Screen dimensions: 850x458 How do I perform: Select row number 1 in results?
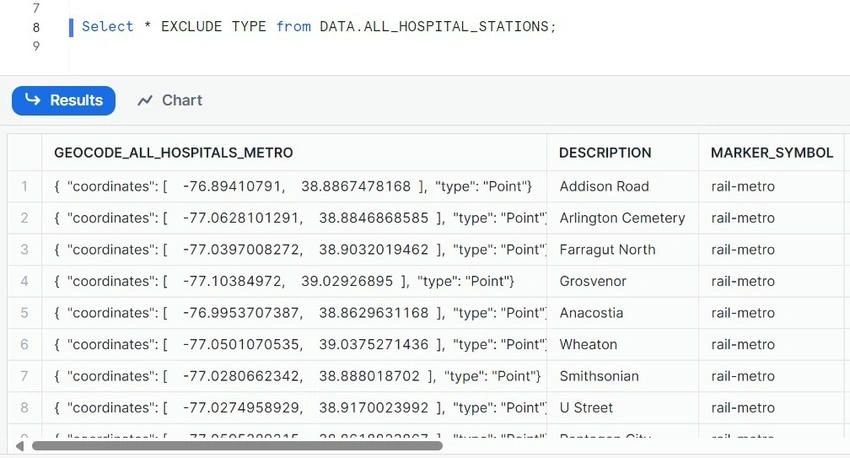pyautogui.click(x=24, y=186)
